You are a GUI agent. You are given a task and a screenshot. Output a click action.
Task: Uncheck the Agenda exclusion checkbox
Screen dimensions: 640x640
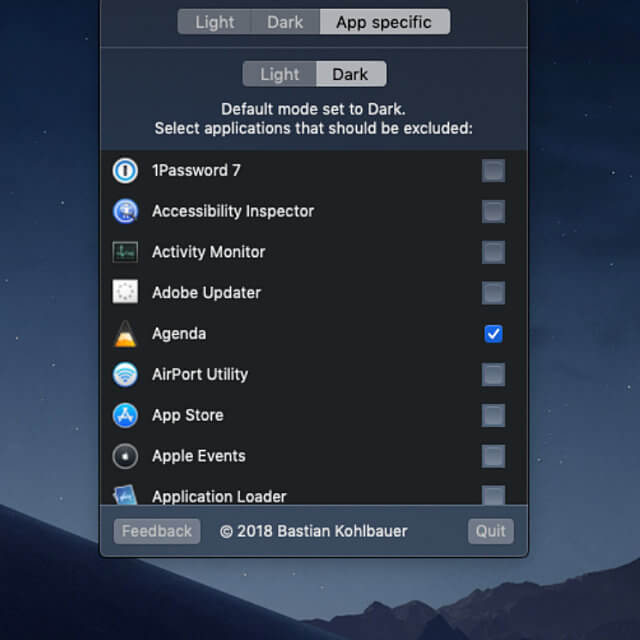493,334
